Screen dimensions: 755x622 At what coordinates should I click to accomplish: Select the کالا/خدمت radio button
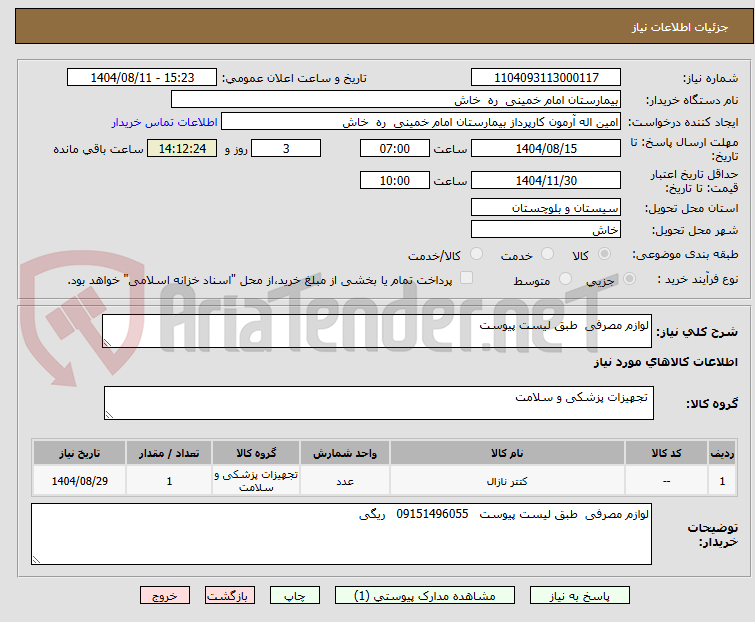point(476,254)
